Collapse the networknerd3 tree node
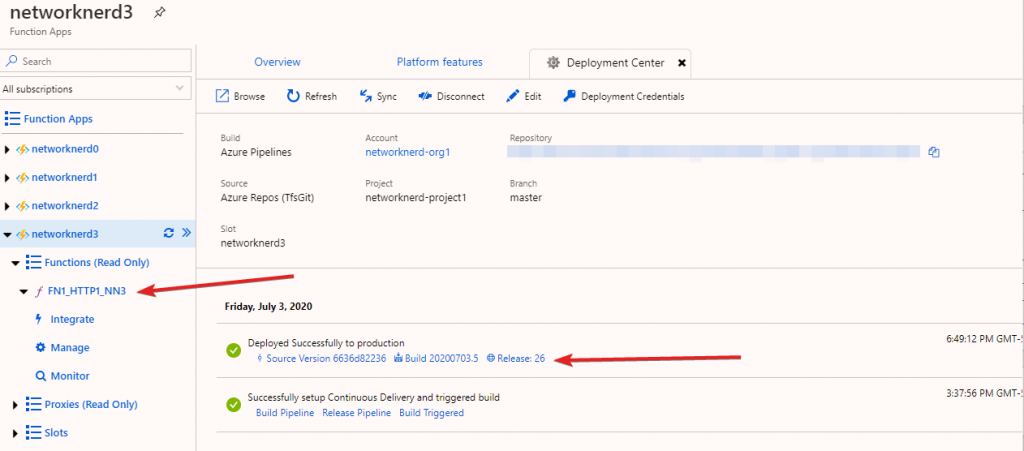This screenshot has height=451, width=1024. 7,234
